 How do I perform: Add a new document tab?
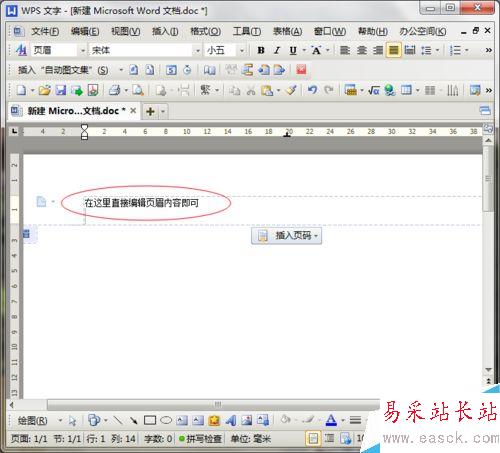(x=150, y=111)
